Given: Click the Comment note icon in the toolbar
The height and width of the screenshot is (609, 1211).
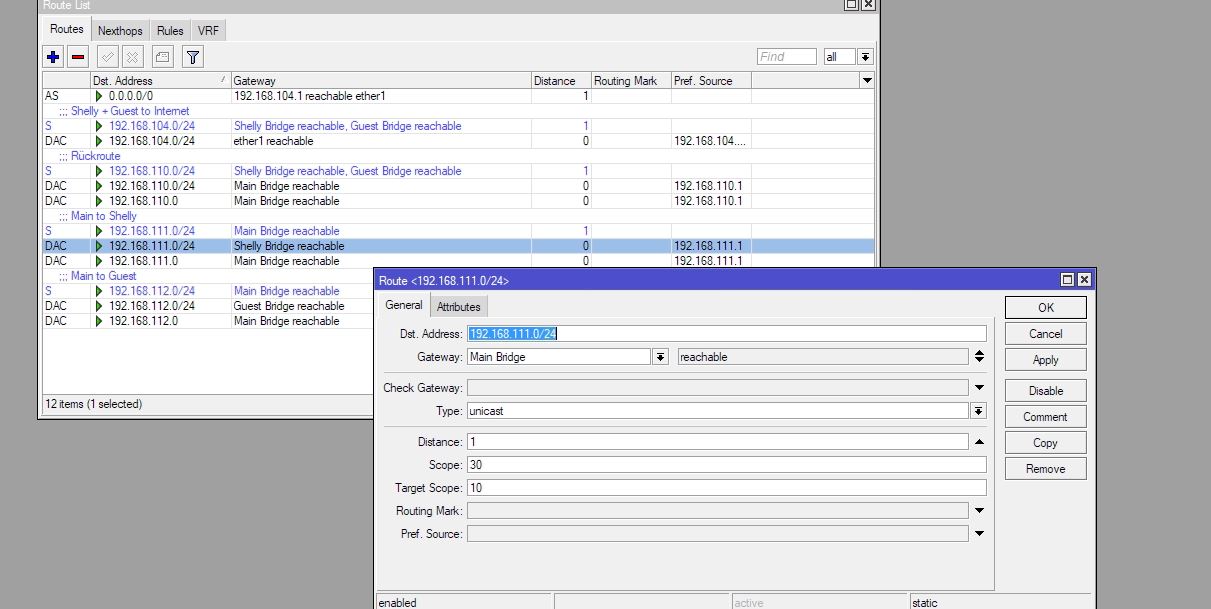Looking at the screenshot, I should pos(162,57).
